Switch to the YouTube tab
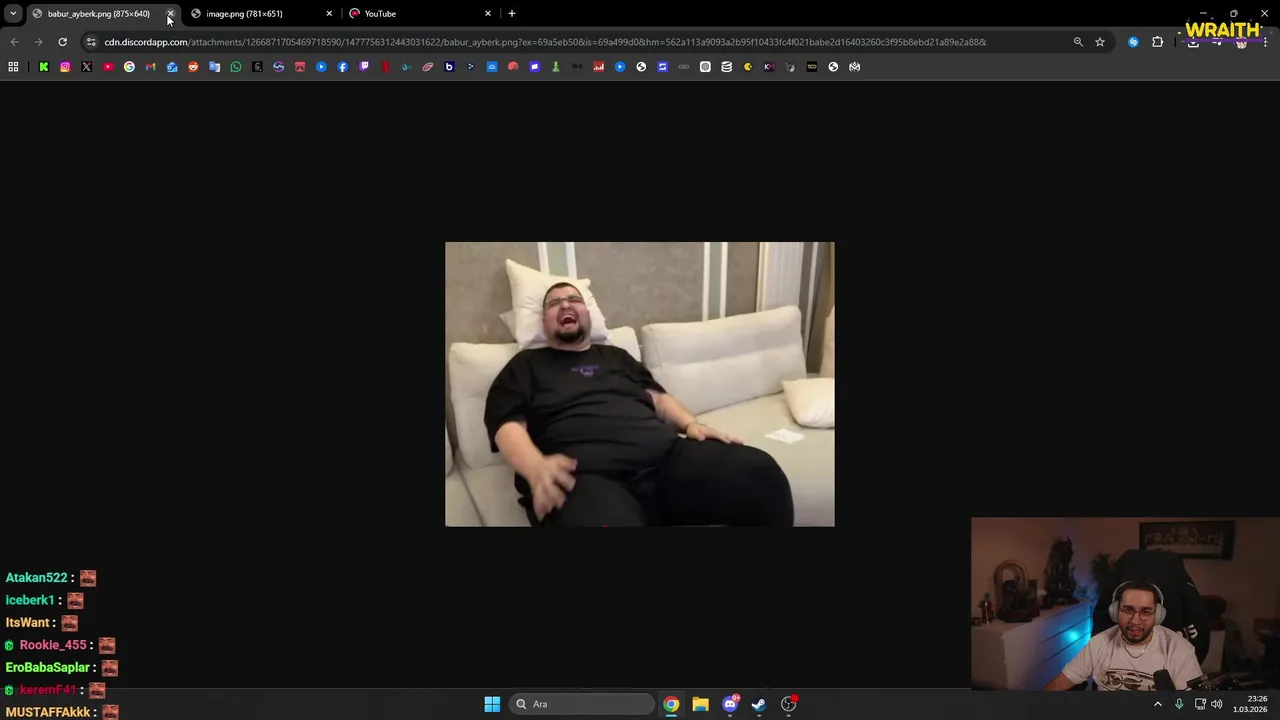1280x720 pixels. point(420,14)
